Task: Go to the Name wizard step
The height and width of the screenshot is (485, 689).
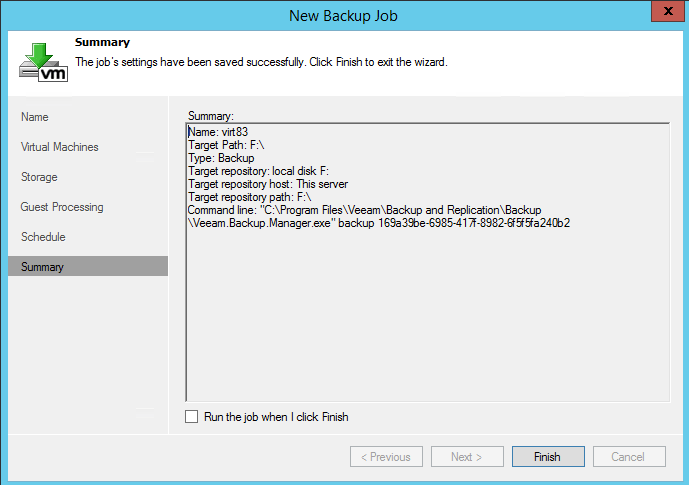Action: tap(35, 117)
